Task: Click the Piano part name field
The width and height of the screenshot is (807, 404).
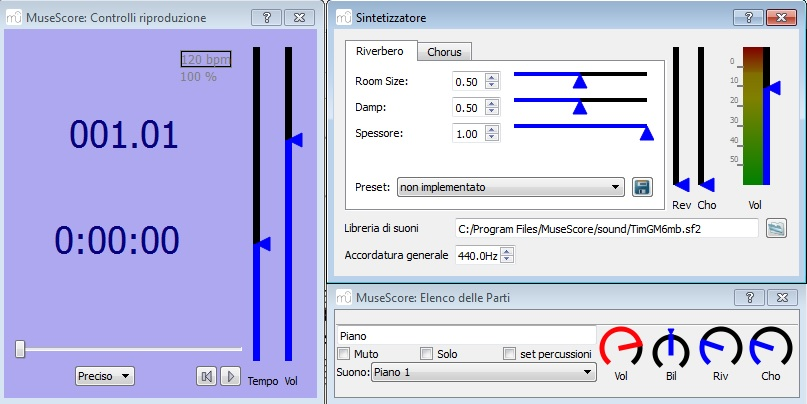Action: [x=465, y=336]
